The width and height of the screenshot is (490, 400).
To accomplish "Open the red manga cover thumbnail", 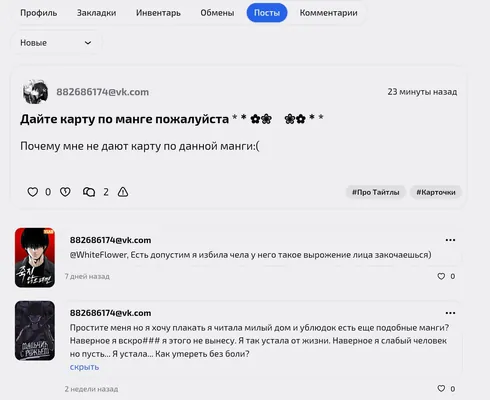I will pyautogui.click(x=35, y=258).
